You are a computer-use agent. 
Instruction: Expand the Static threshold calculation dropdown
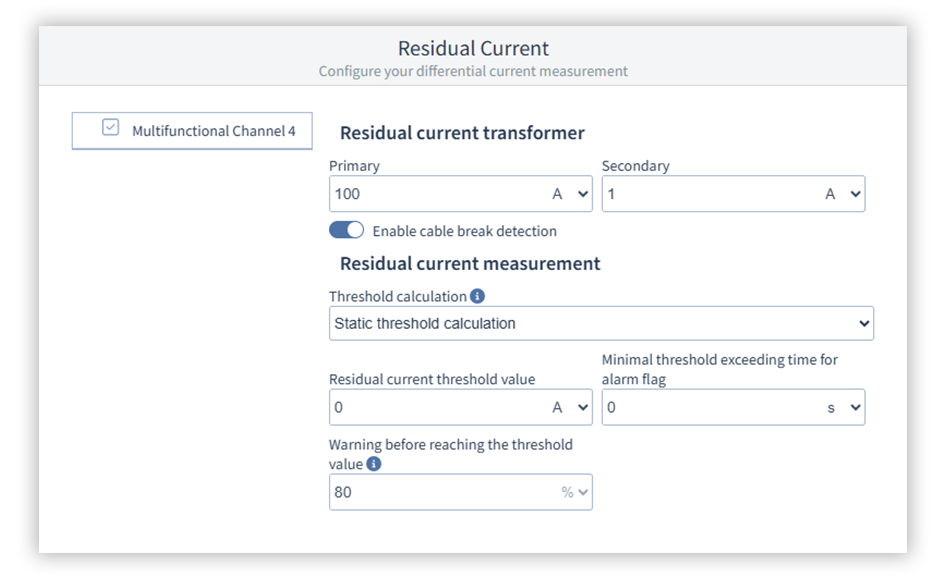point(600,323)
